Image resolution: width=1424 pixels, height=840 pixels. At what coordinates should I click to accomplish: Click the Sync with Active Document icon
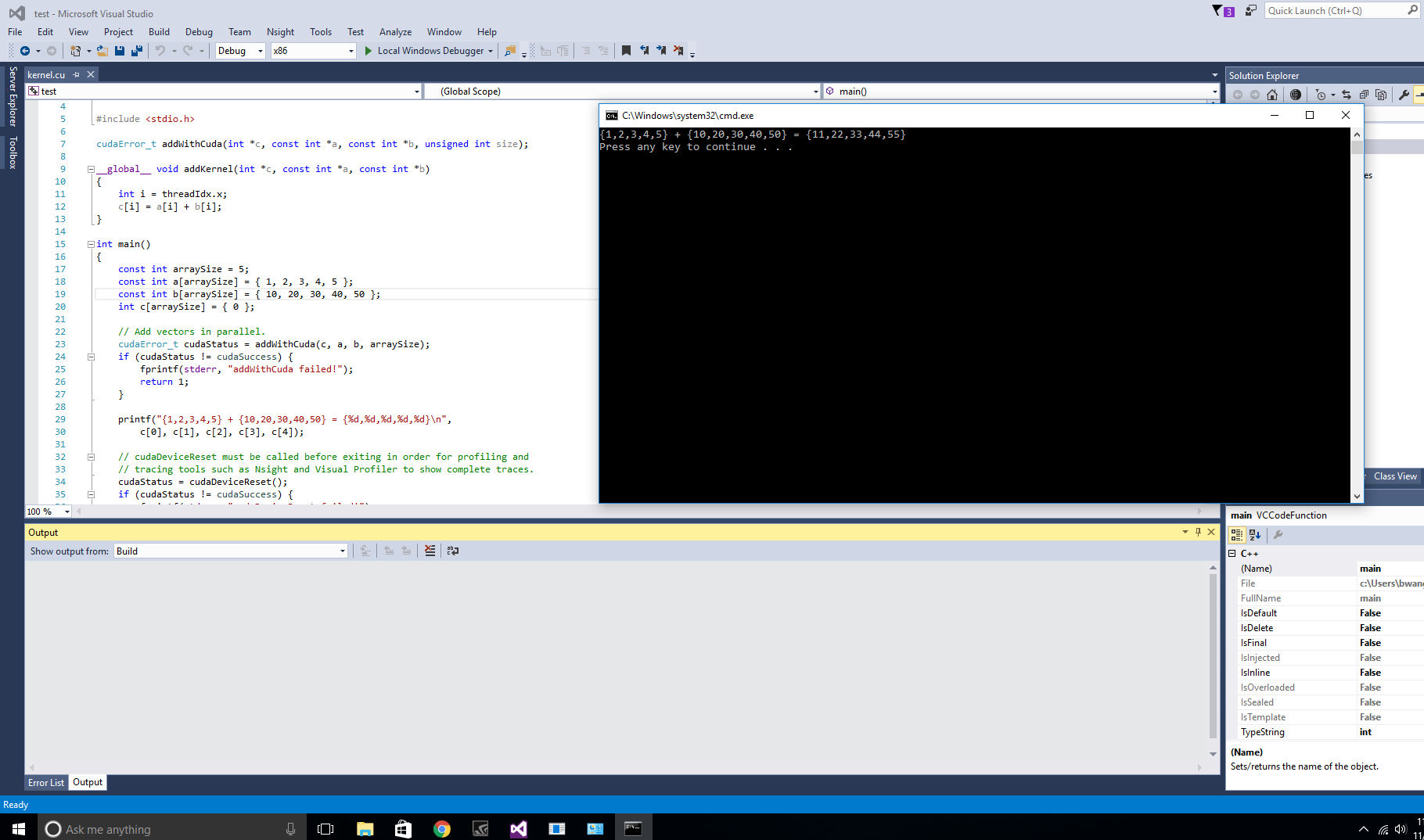pos(1347,95)
